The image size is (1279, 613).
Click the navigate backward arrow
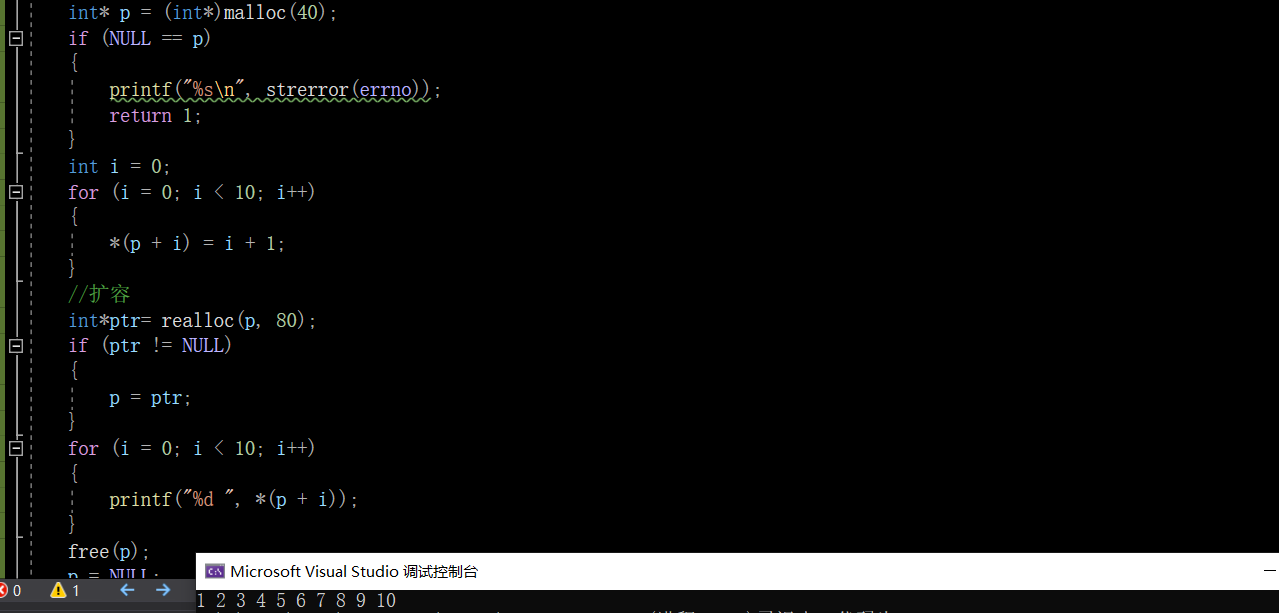(127, 590)
